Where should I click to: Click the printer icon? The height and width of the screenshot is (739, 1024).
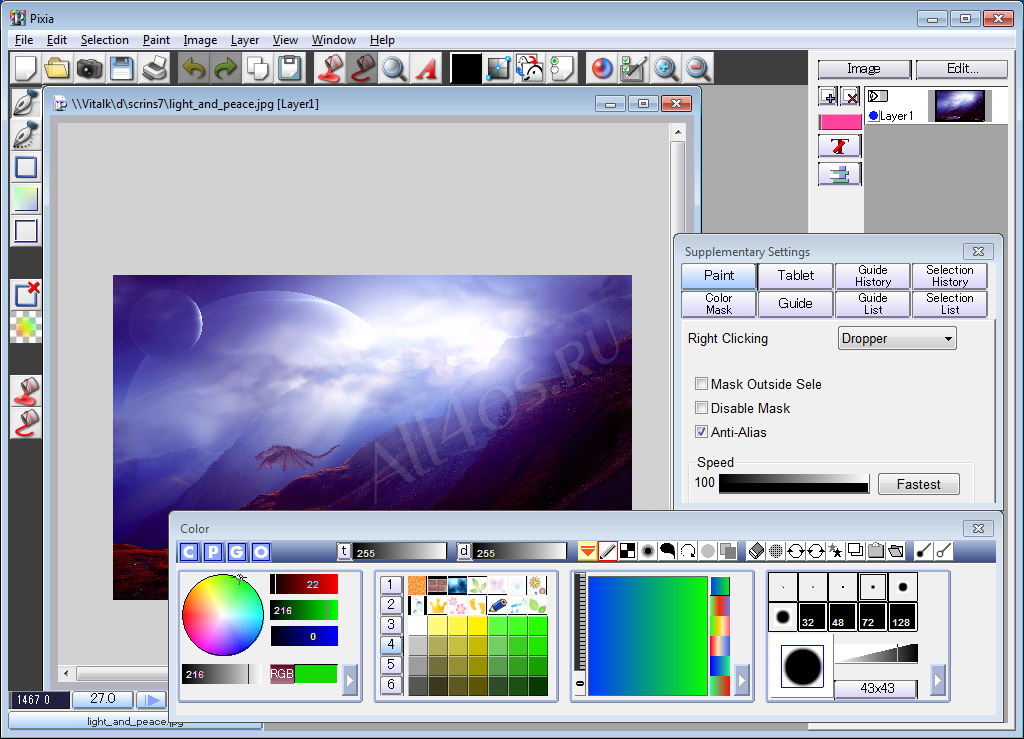(154, 68)
